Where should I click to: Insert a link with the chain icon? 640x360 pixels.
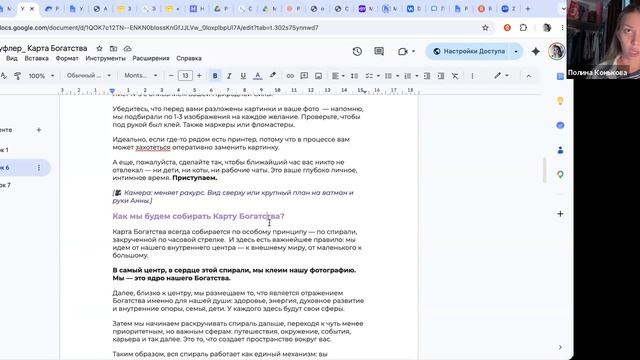click(290, 76)
